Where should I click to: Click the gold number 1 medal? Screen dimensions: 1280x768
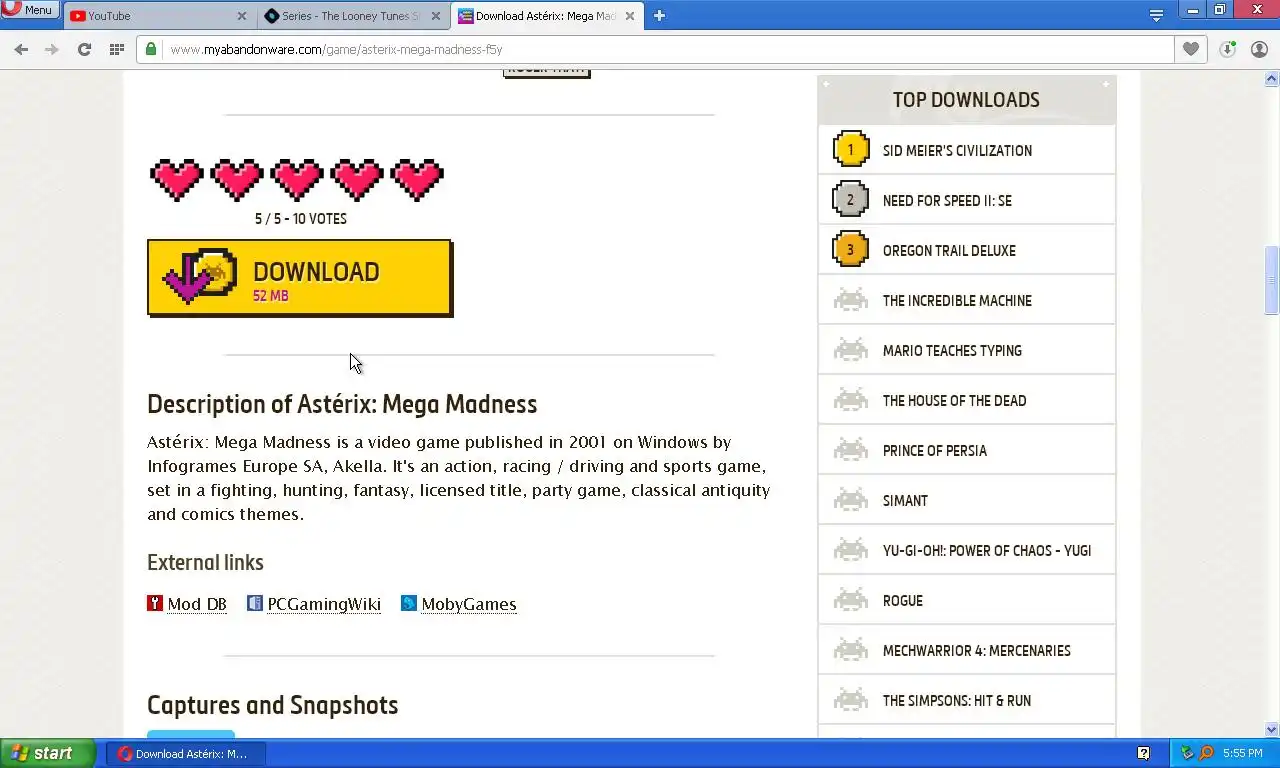pos(851,150)
